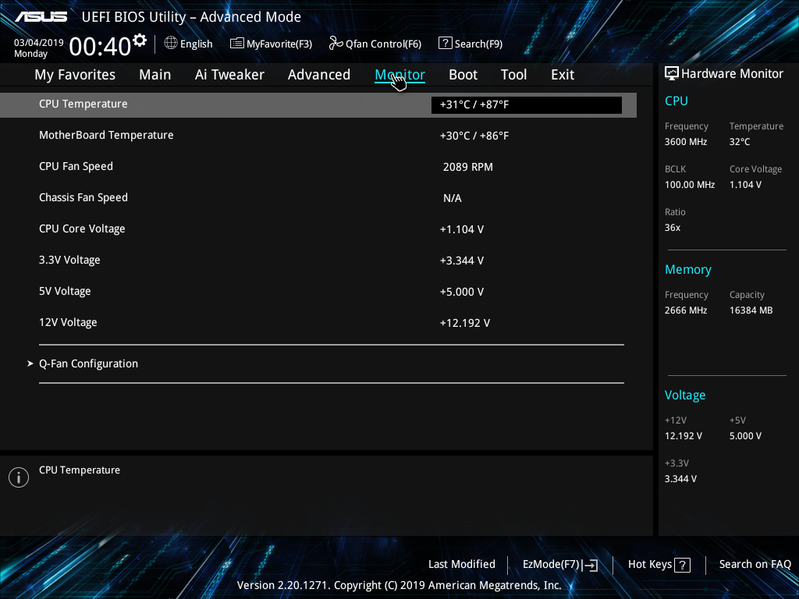Select the CPU Temperature row label
Image resolution: width=799 pixels, height=599 pixels.
[x=83, y=104]
